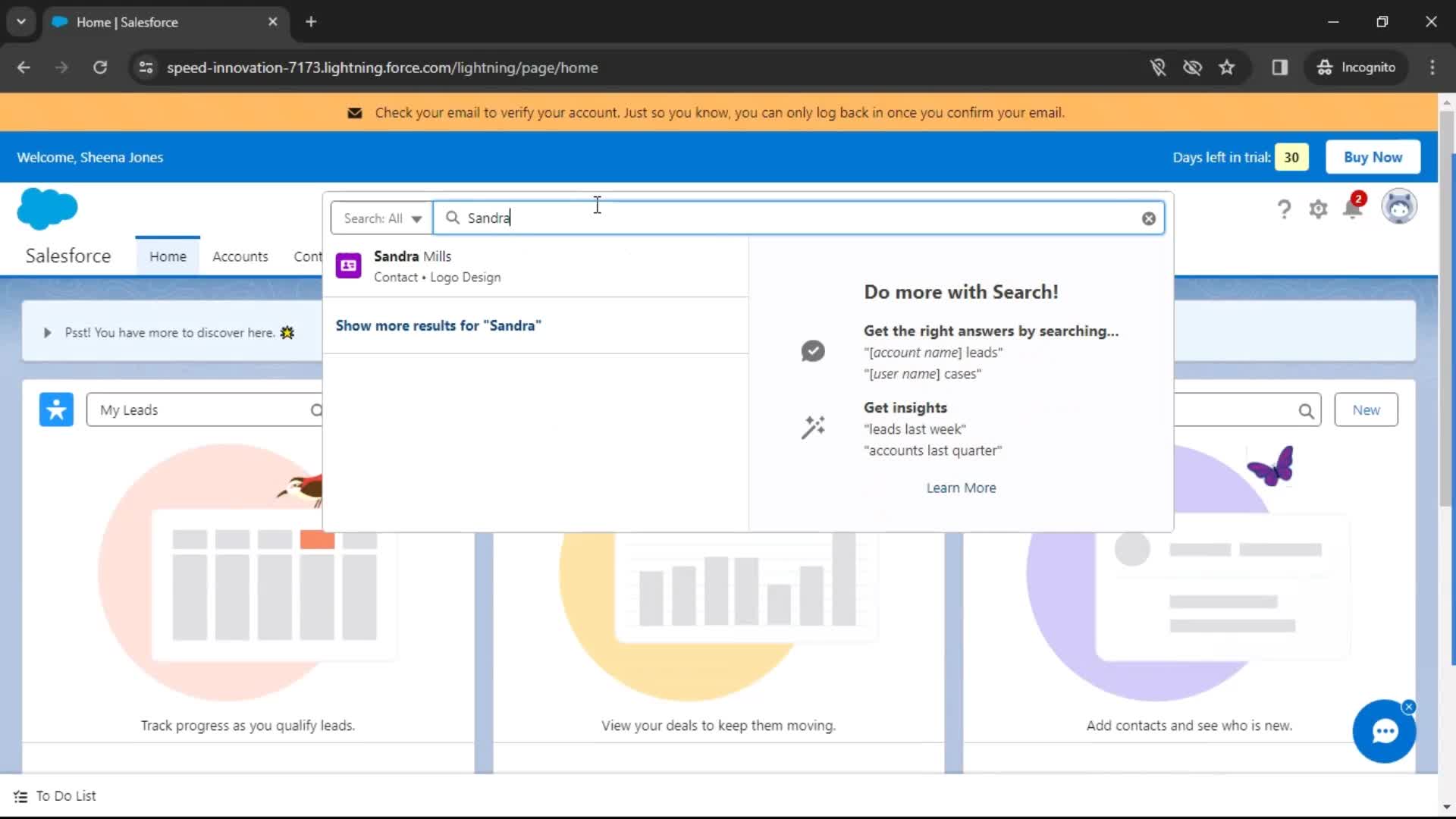Click the magnifier in right card search
This screenshot has width=1456, height=819.
1306,410
